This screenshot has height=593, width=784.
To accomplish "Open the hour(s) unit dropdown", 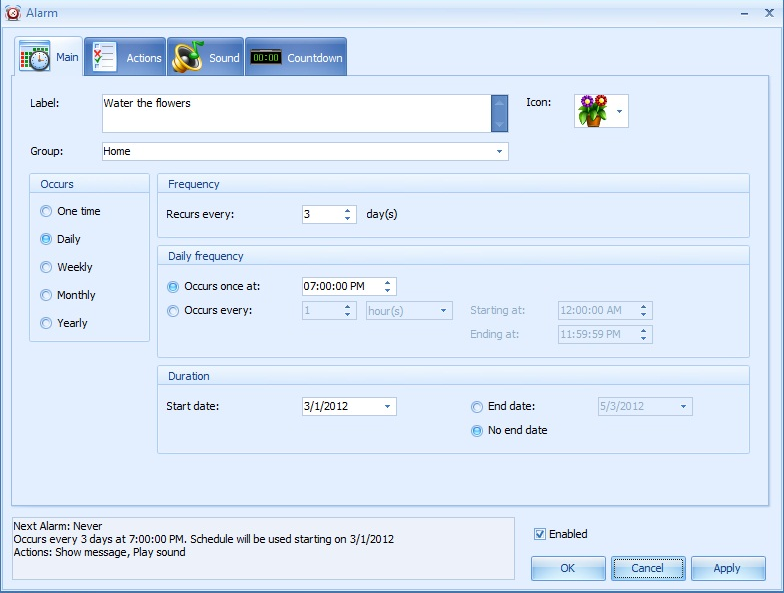I will pos(443,310).
